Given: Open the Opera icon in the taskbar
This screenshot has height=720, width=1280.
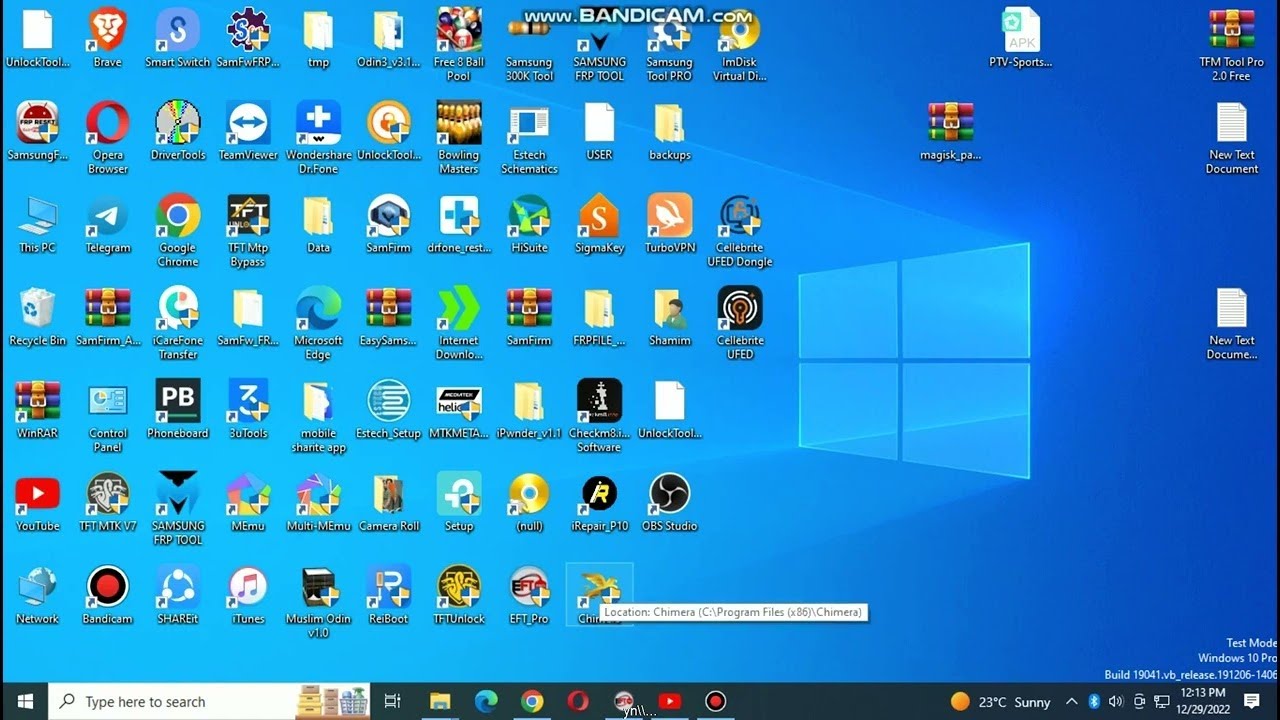Looking at the screenshot, I should [578, 701].
